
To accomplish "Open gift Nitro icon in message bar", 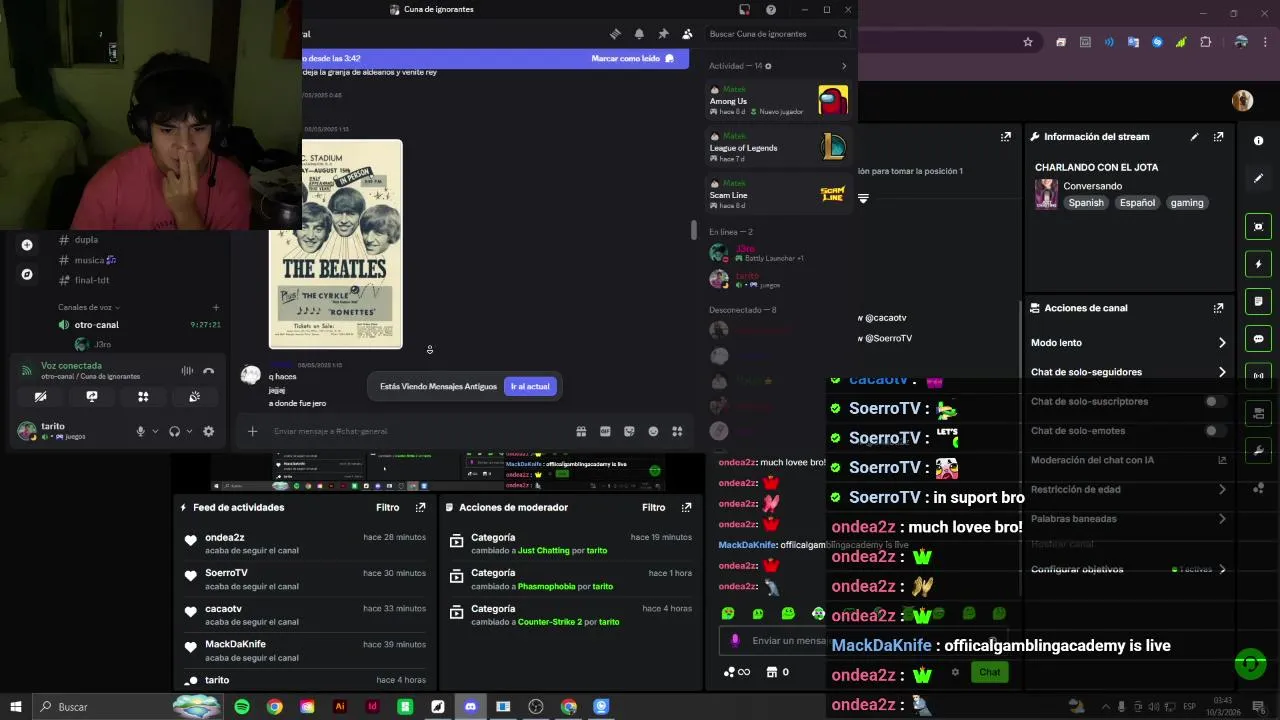I will tap(581, 431).
